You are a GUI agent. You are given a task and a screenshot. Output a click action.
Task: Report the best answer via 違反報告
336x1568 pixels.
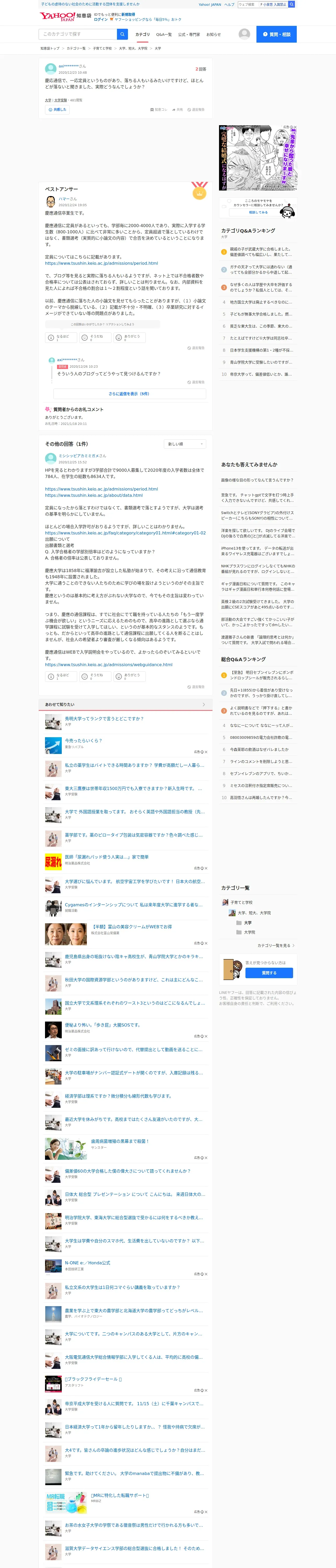pos(196,348)
